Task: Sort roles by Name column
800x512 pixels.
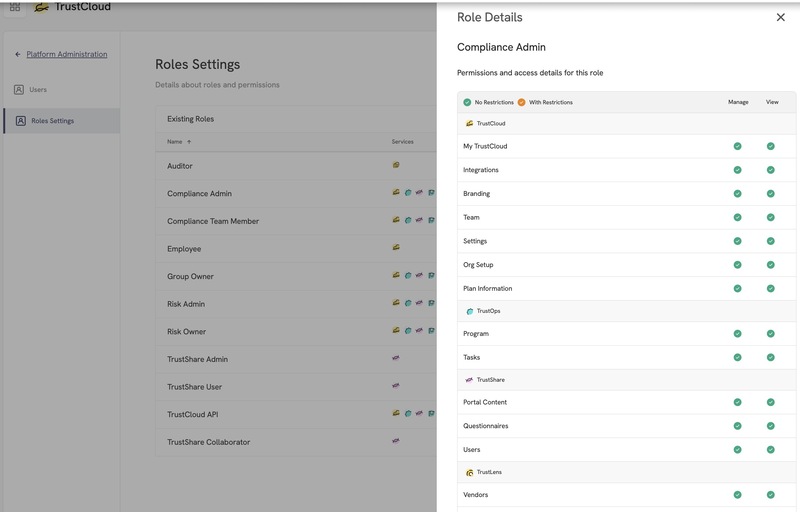Action: [x=179, y=142]
